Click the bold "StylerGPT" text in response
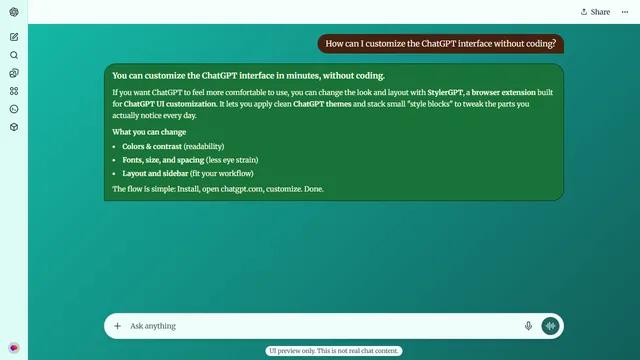 click(445, 93)
